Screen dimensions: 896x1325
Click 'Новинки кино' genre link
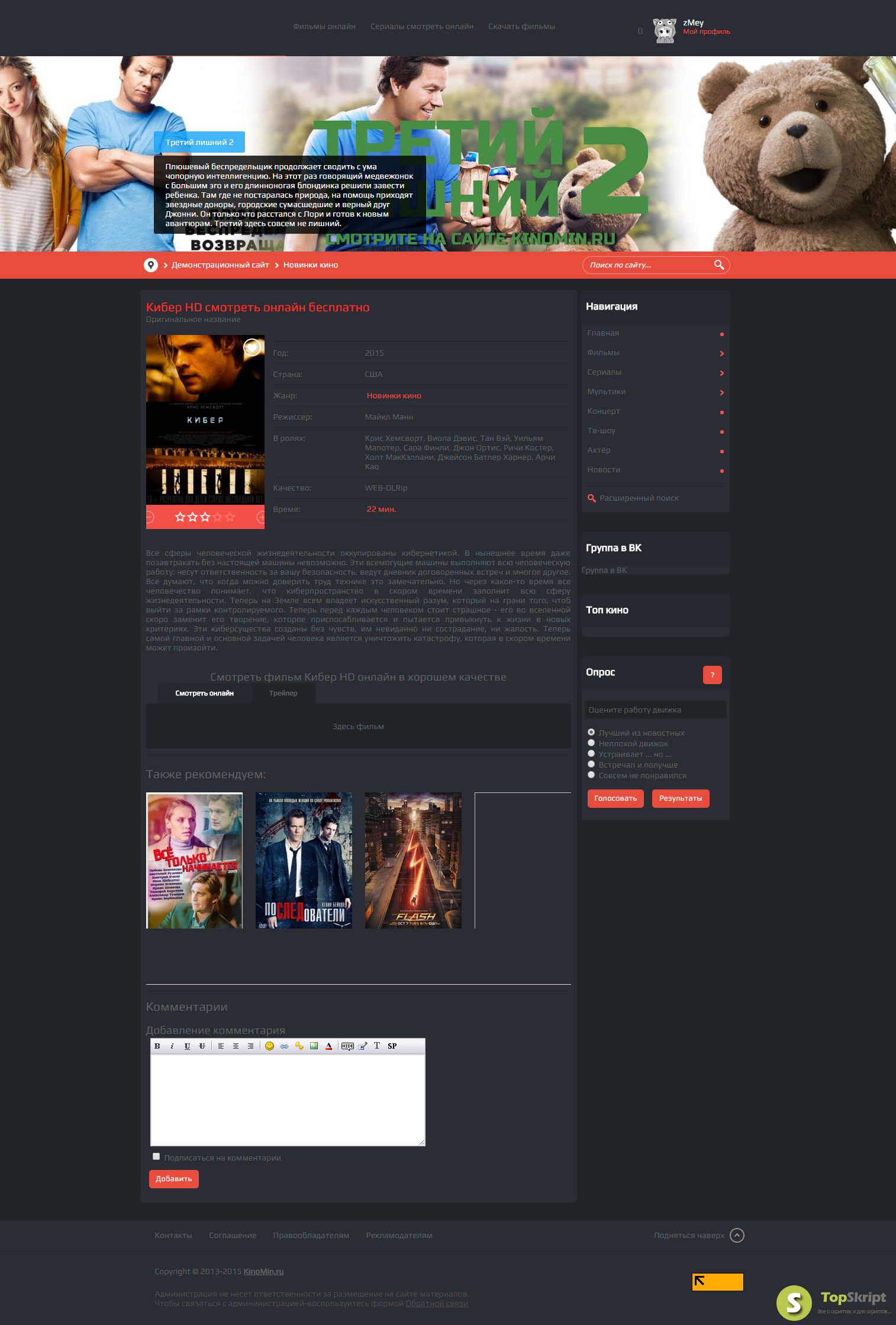pos(394,396)
